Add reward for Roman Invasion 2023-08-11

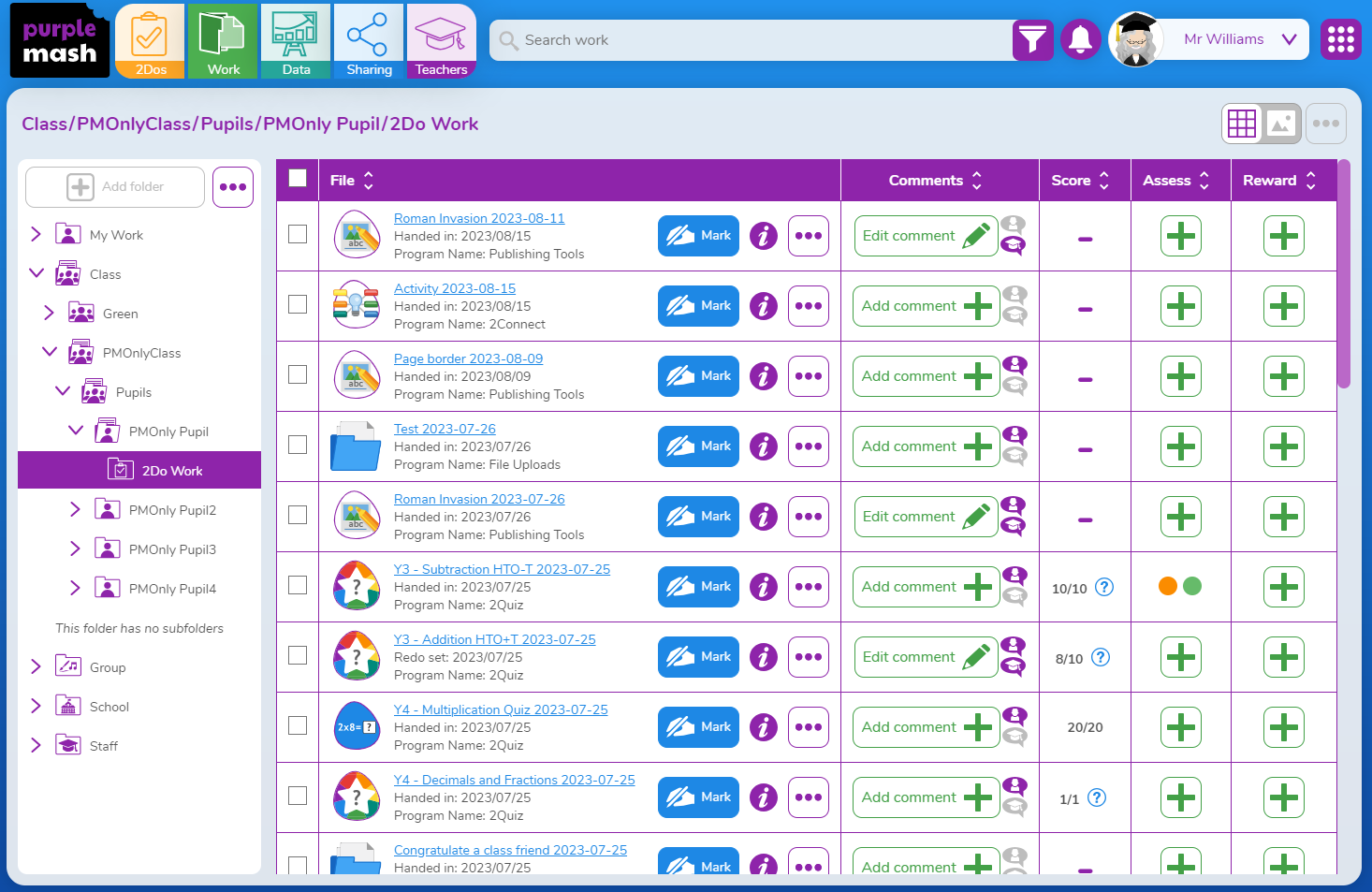tap(1283, 236)
